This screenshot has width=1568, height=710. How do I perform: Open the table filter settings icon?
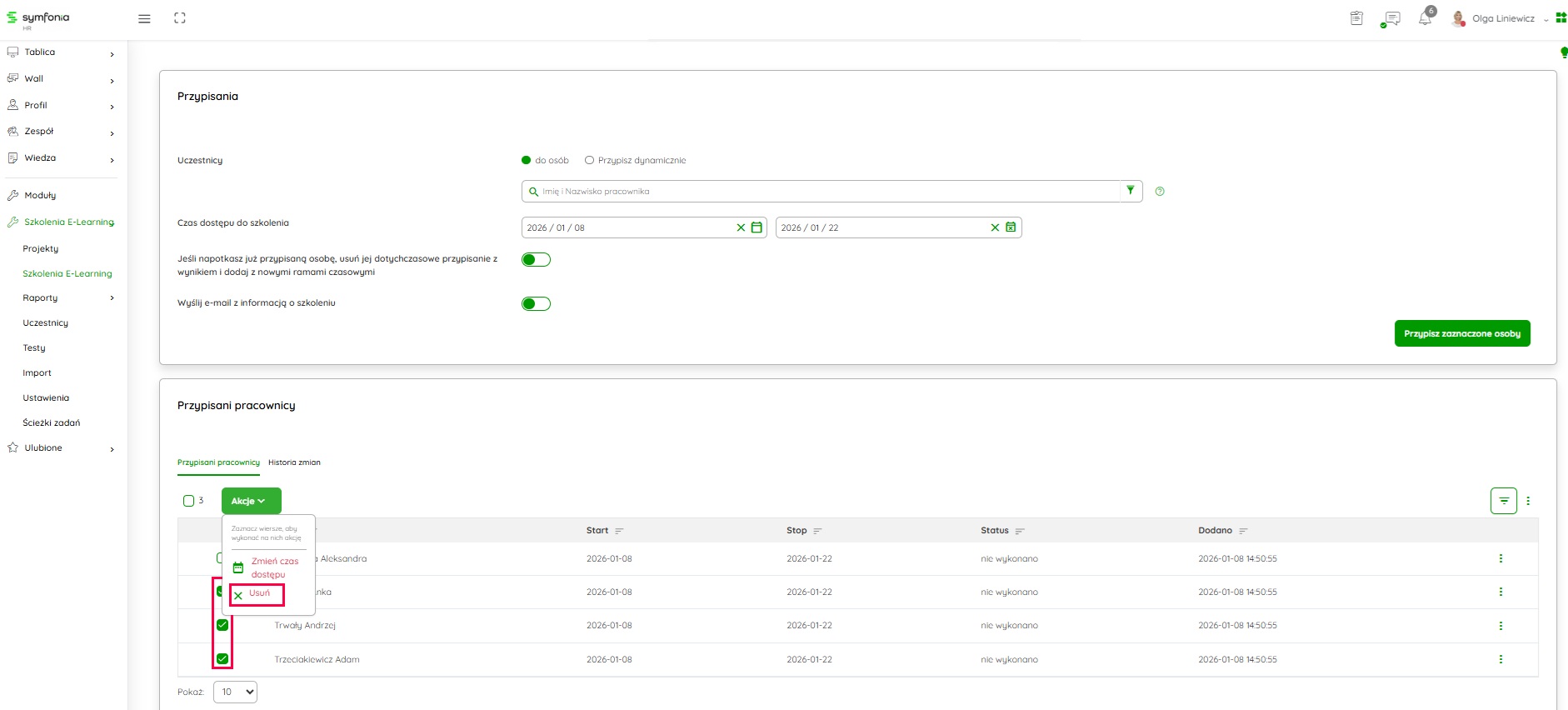(1503, 501)
